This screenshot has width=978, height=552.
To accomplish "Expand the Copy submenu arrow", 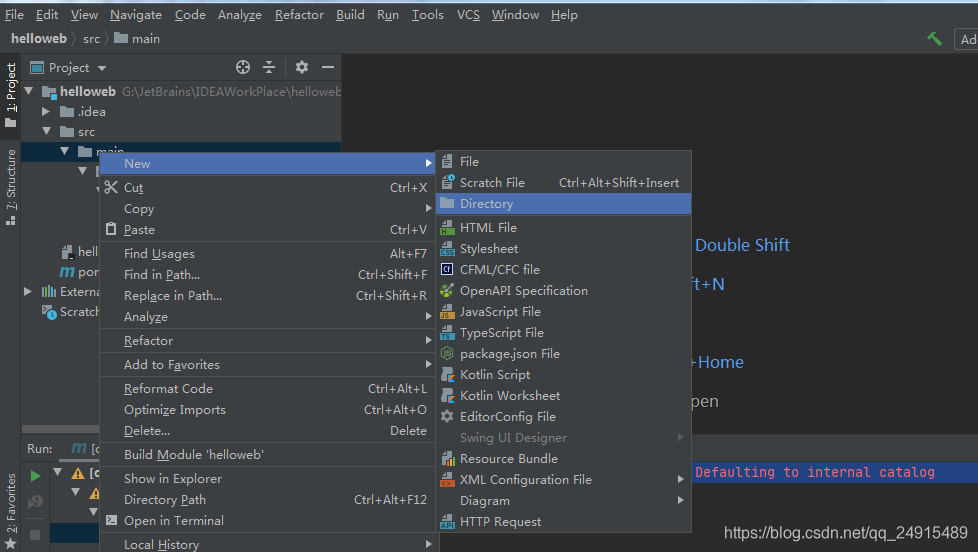I will pos(428,208).
